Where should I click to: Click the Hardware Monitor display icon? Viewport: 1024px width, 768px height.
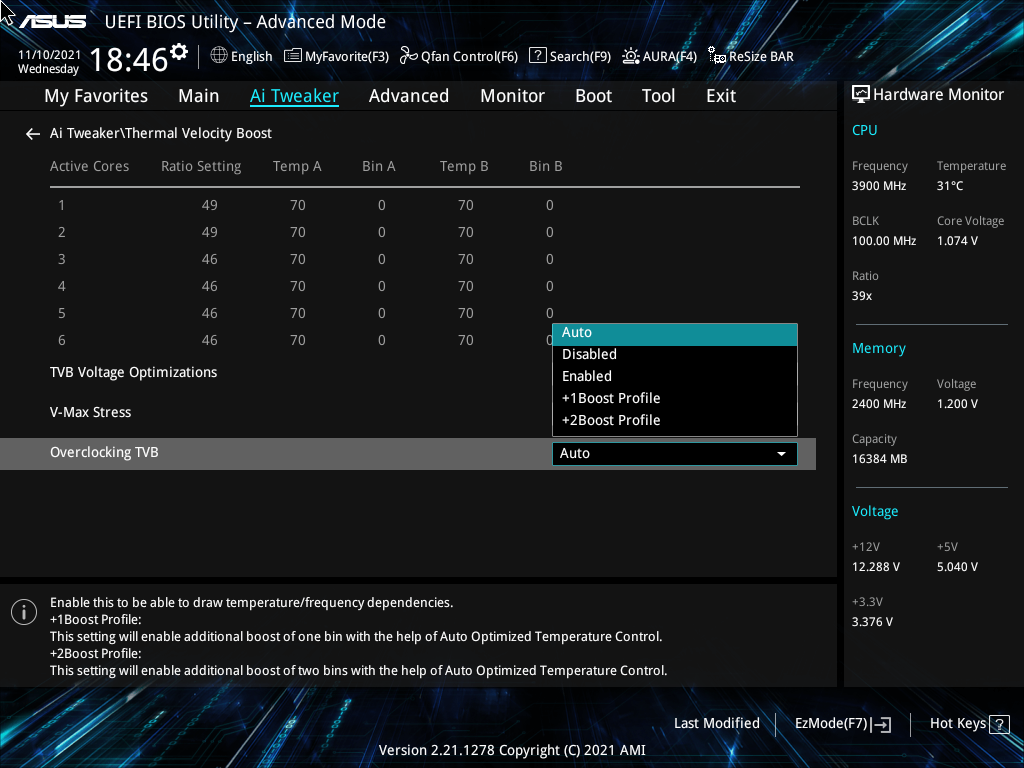point(861,95)
